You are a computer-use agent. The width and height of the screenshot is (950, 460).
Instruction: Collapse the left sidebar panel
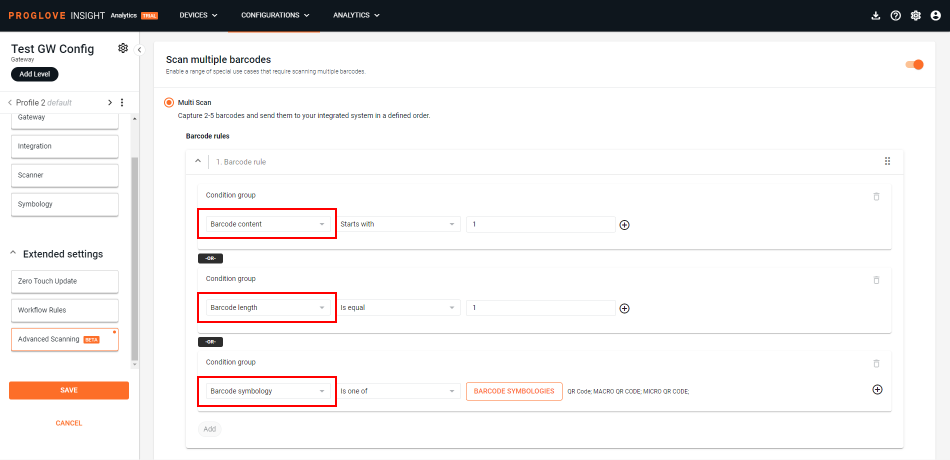pos(139,50)
